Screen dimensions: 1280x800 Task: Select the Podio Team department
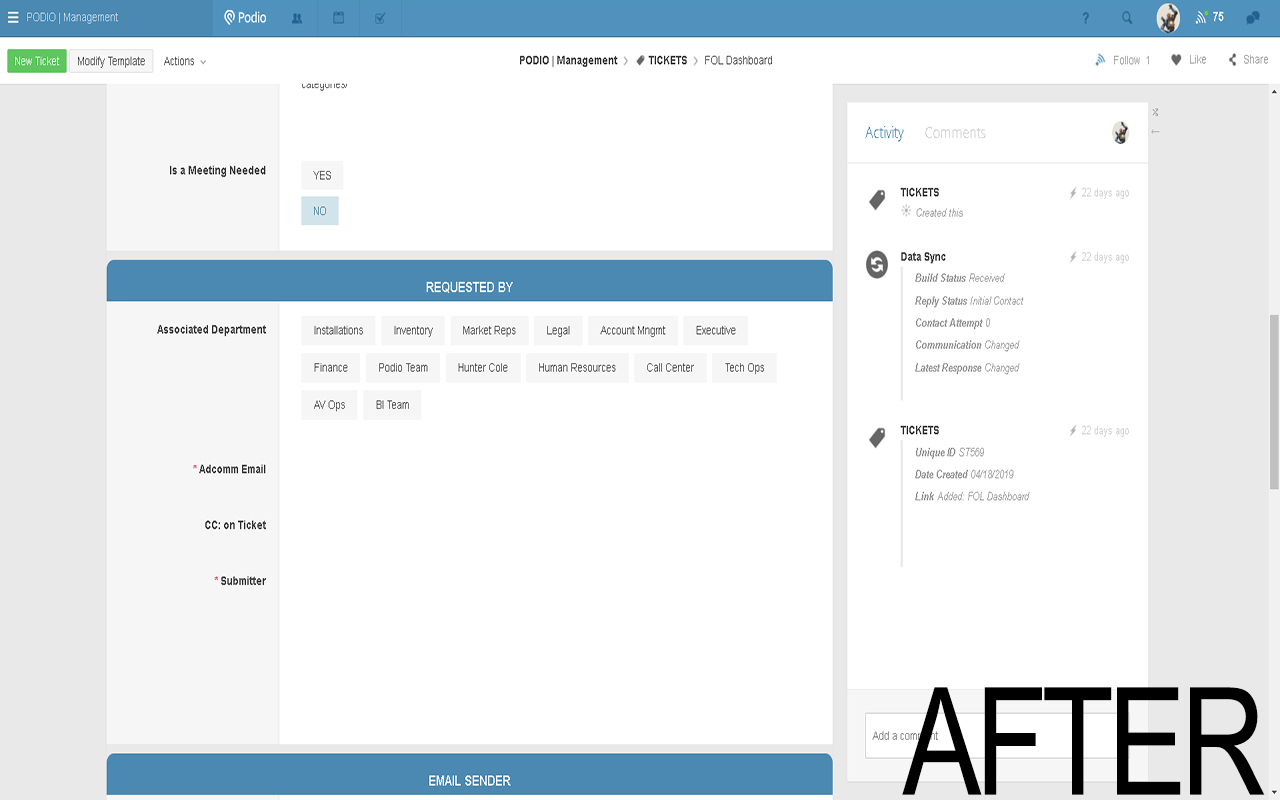tap(403, 368)
